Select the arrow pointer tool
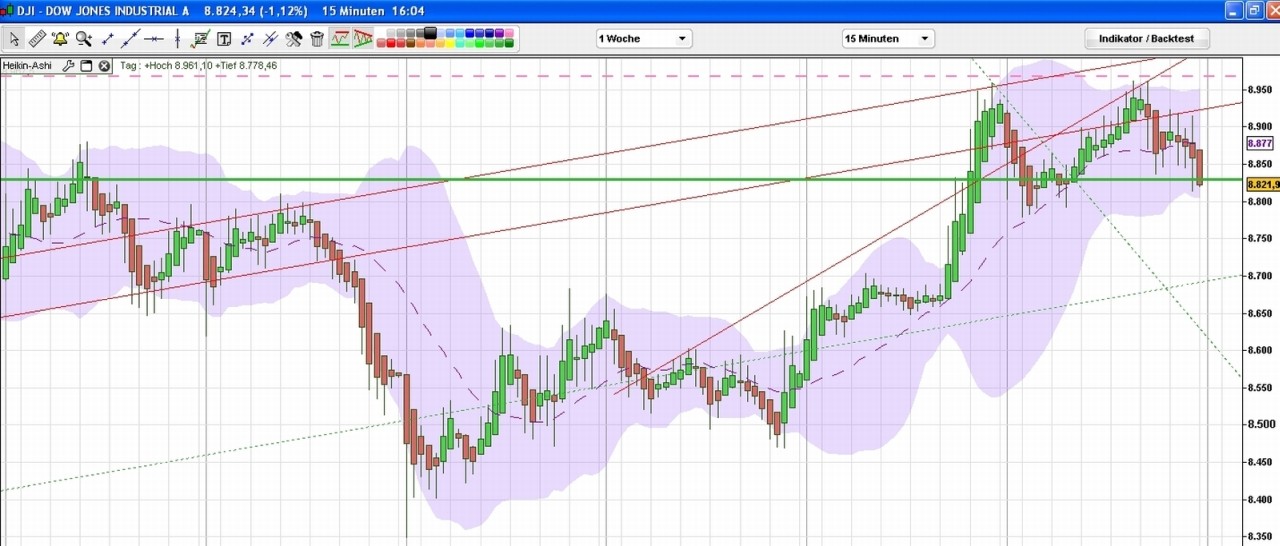Image resolution: width=1280 pixels, height=546 pixels. [x=14, y=39]
